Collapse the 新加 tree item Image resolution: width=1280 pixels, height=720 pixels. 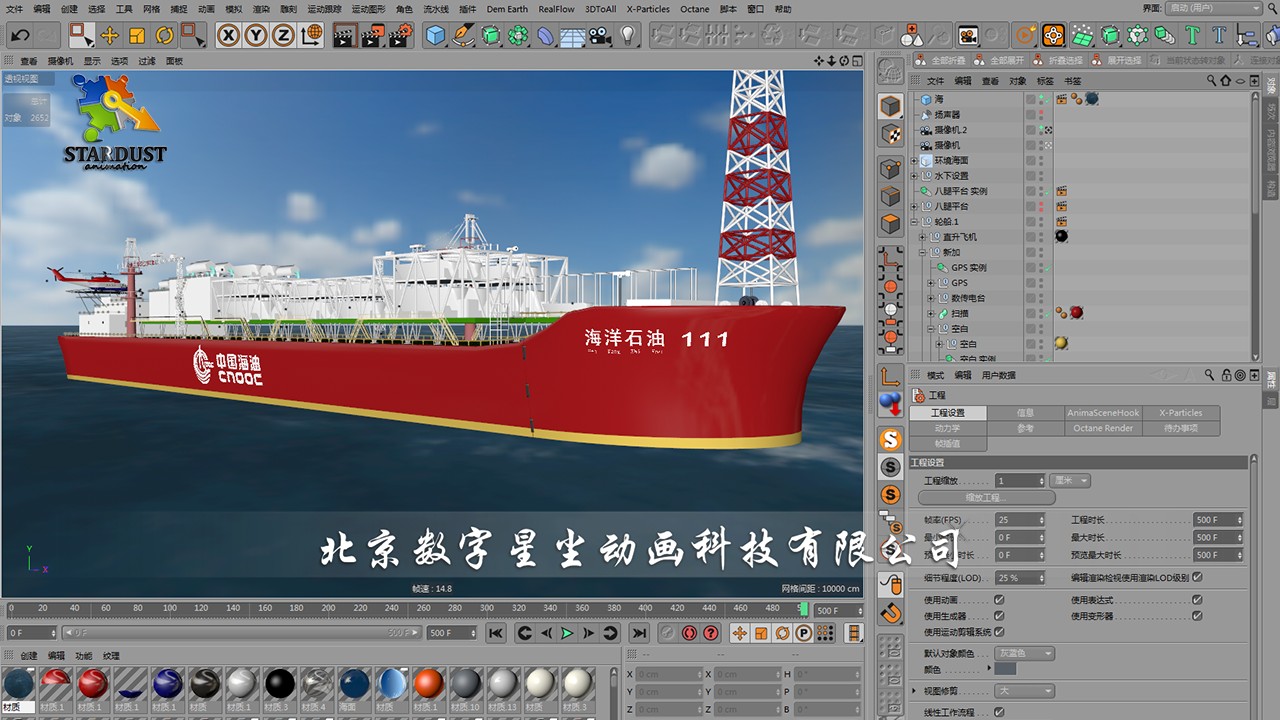pyautogui.click(x=922, y=252)
